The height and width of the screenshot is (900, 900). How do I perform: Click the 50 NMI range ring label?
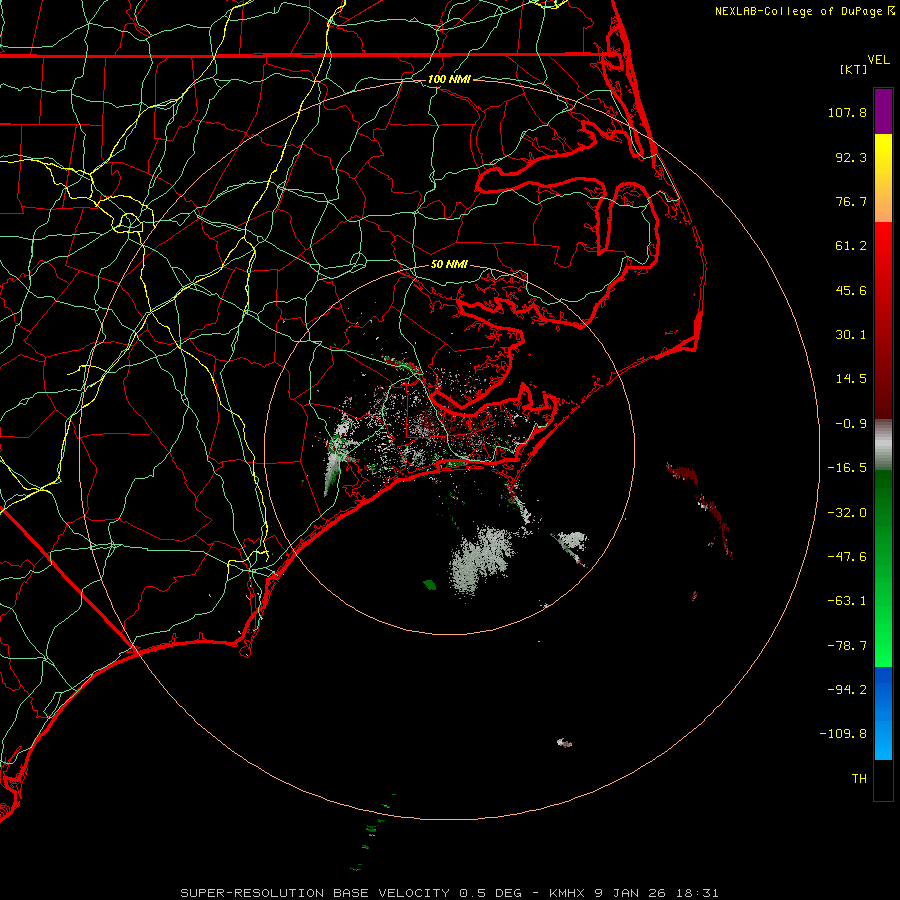point(449,264)
